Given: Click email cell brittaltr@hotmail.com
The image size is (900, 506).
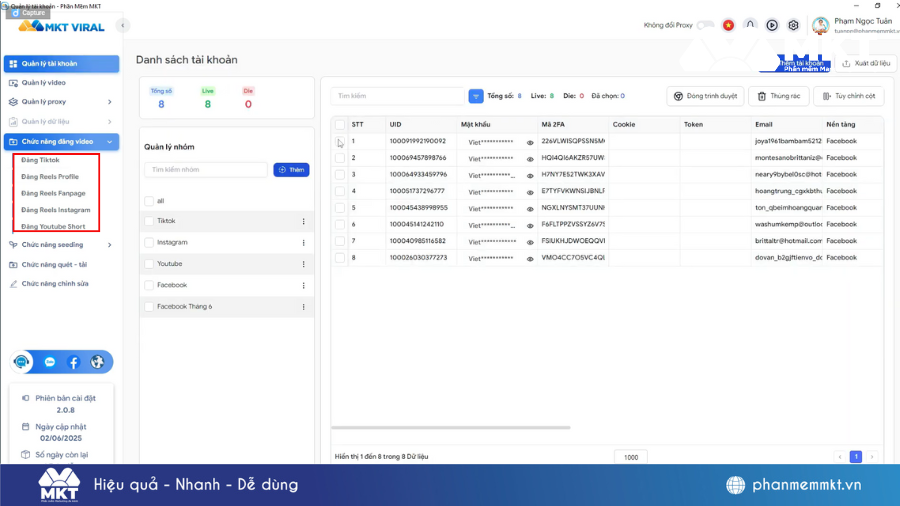Looking at the screenshot, I should click(x=788, y=241).
